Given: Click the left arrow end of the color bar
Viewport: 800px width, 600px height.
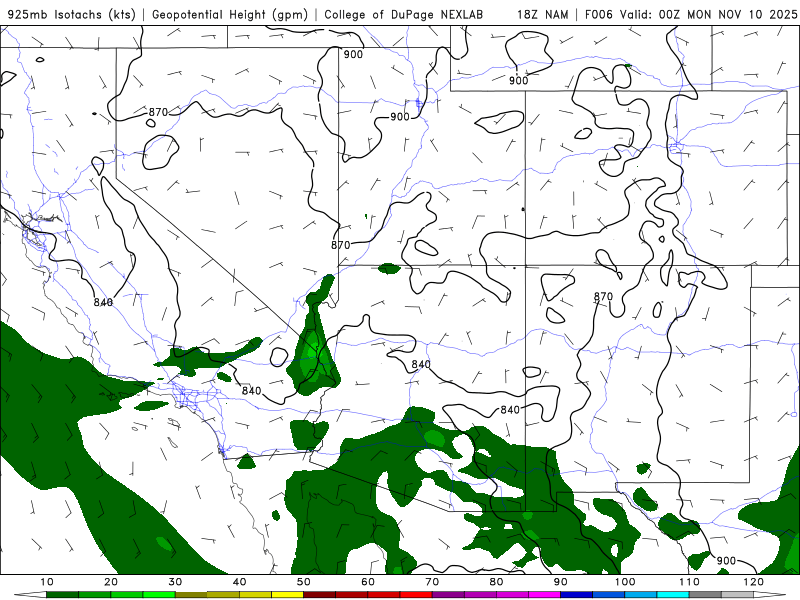Looking at the screenshot, I should (30, 595).
